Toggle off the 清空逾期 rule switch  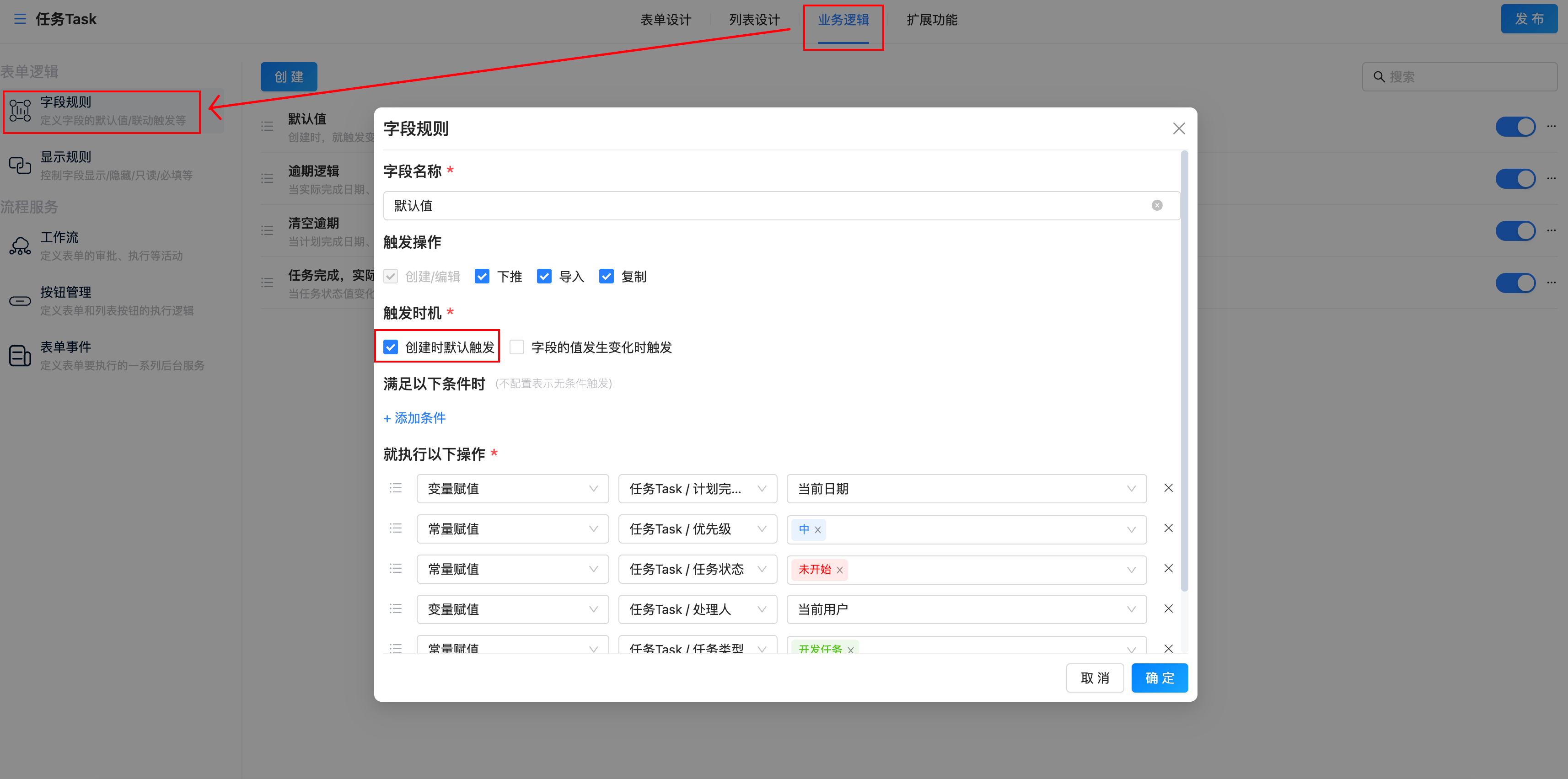[1515, 231]
